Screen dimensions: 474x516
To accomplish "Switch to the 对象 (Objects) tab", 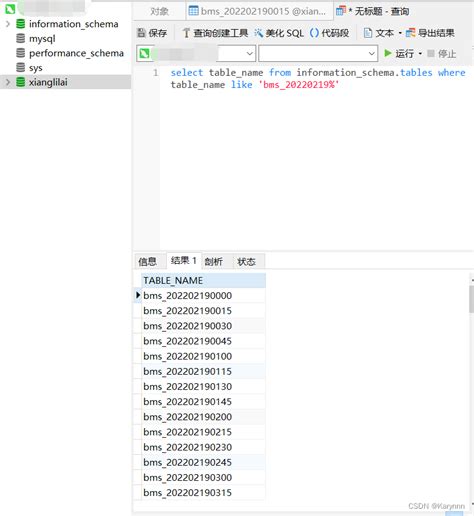I will (x=159, y=11).
